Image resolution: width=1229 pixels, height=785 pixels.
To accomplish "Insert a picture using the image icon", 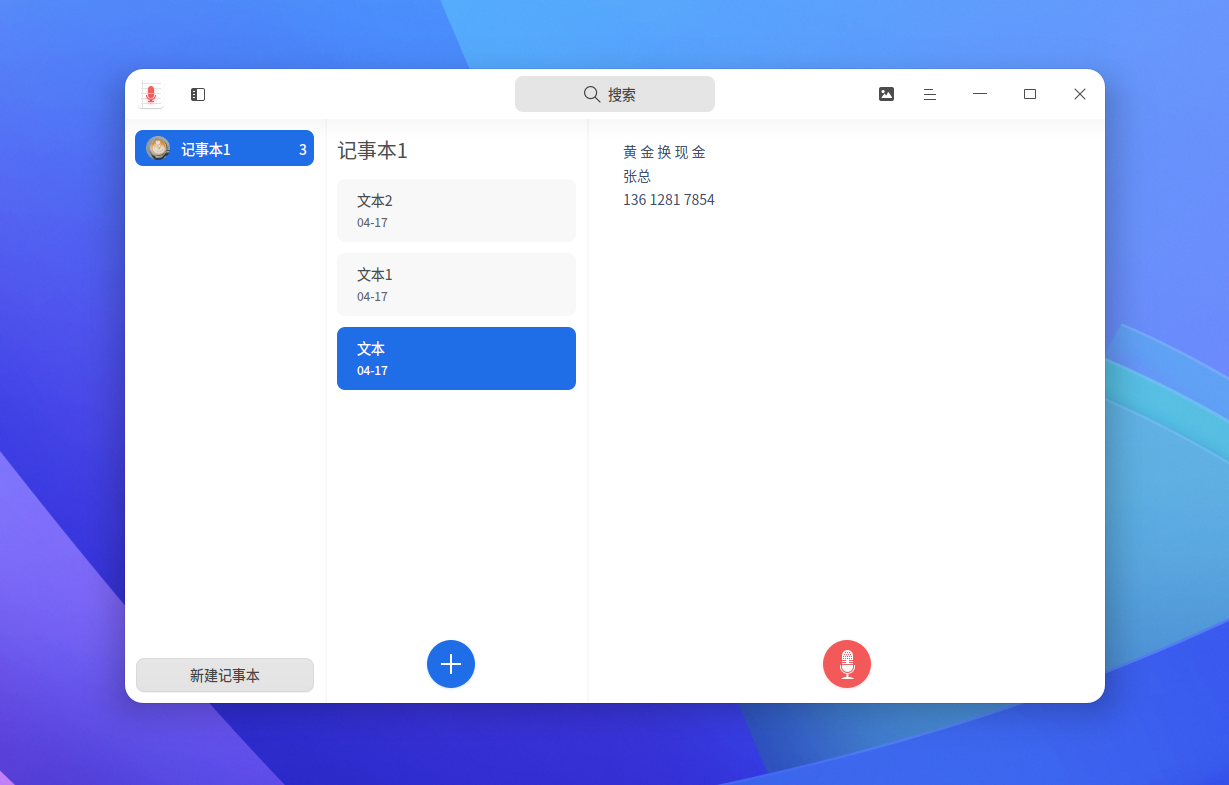I will 886,94.
